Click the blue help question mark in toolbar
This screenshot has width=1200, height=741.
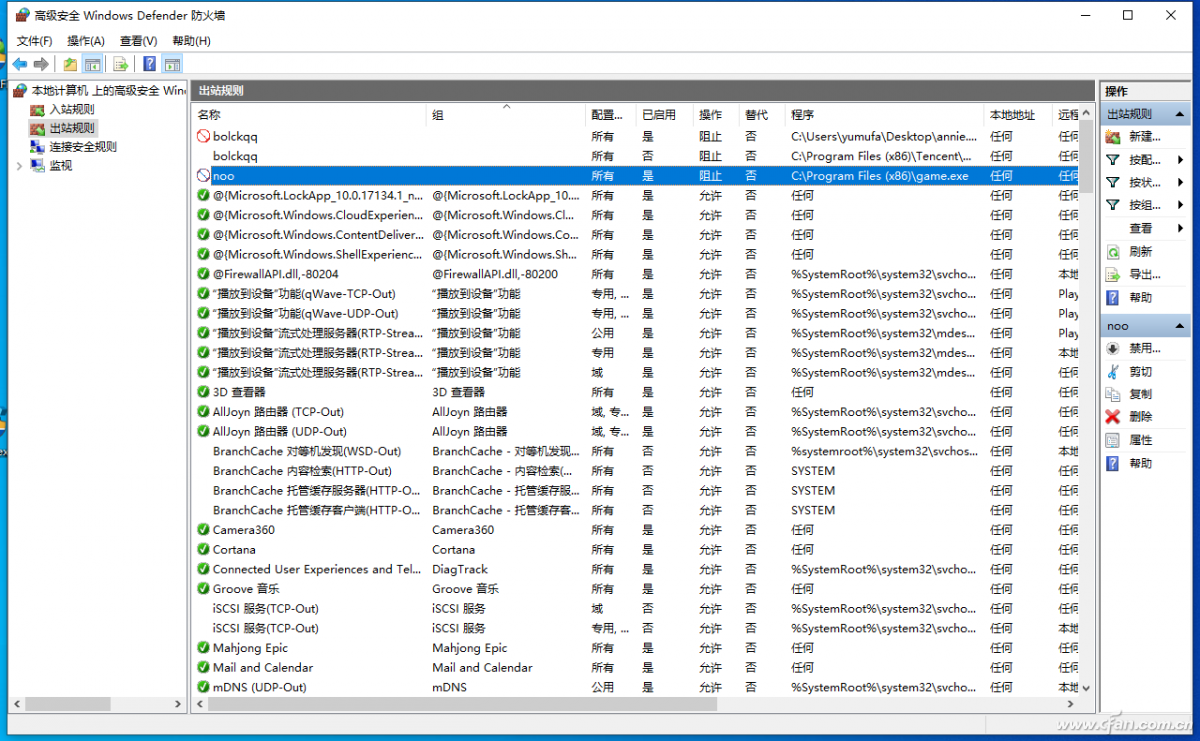pos(149,64)
